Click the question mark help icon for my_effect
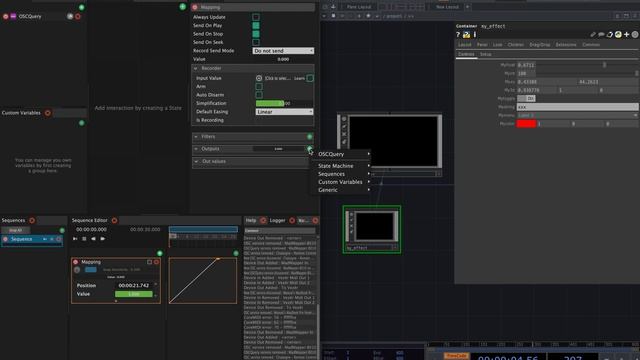This screenshot has height=360, width=640. (x=458, y=35)
